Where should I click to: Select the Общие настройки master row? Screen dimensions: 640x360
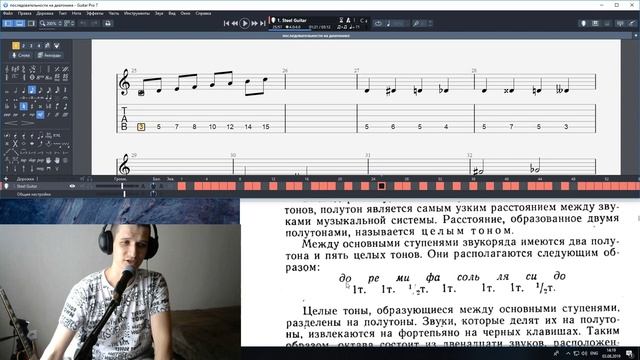pos(88,194)
